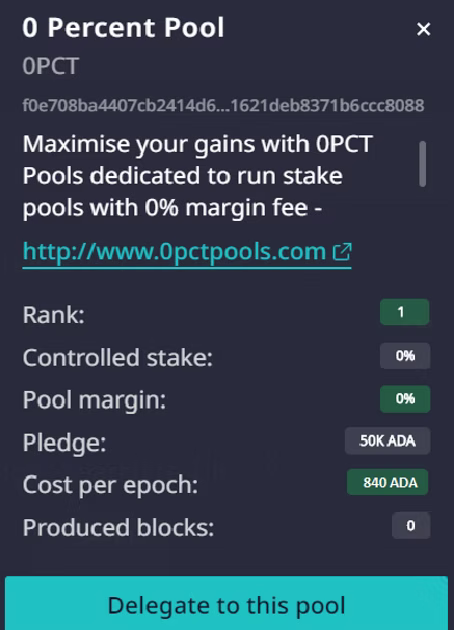This screenshot has height=630, width=454.
Task: Click the pool description text
Action: [x=198, y=176]
